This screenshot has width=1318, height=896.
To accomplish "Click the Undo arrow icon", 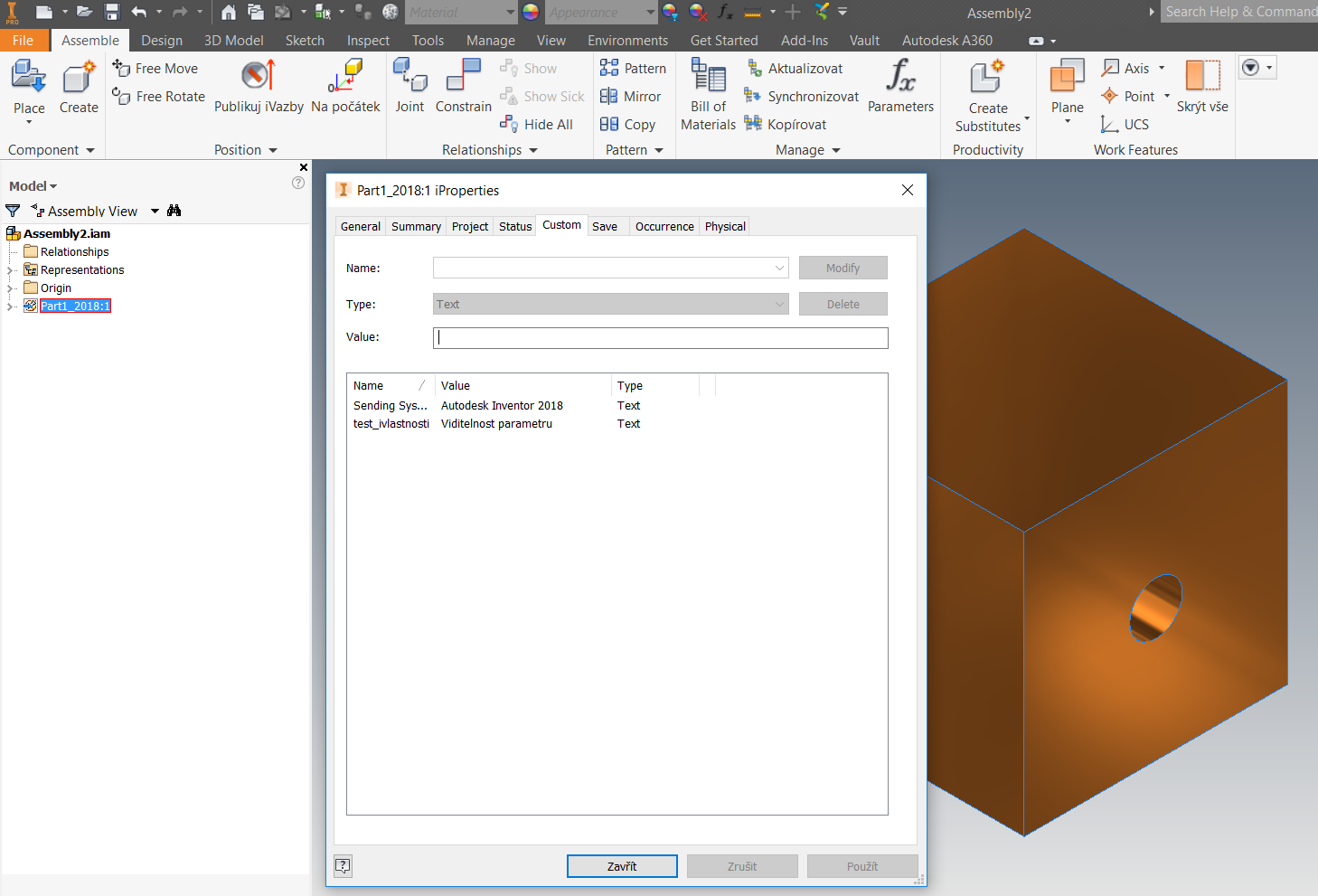I will click(138, 12).
